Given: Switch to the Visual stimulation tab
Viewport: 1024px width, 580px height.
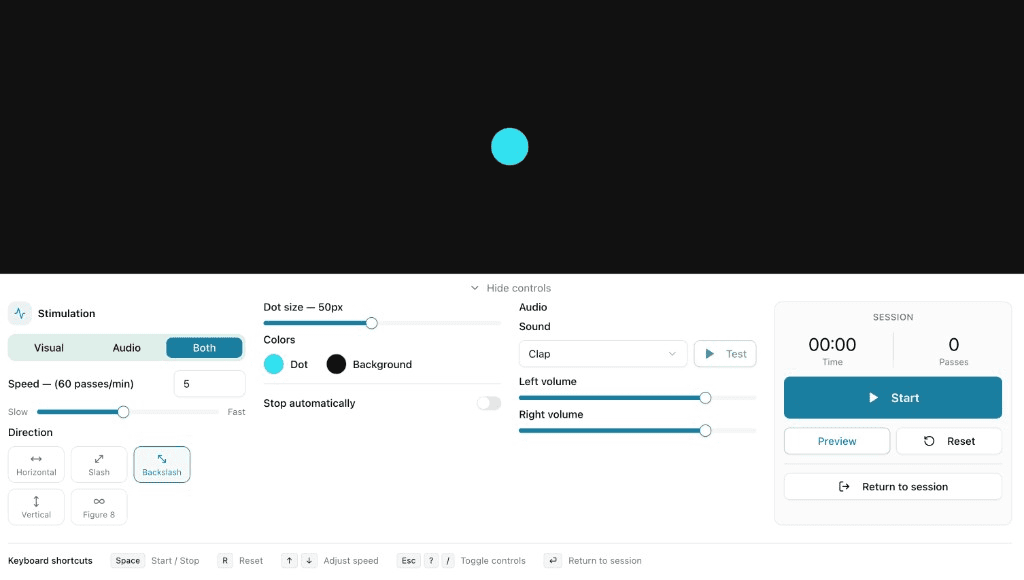Looking at the screenshot, I should [49, 348].
